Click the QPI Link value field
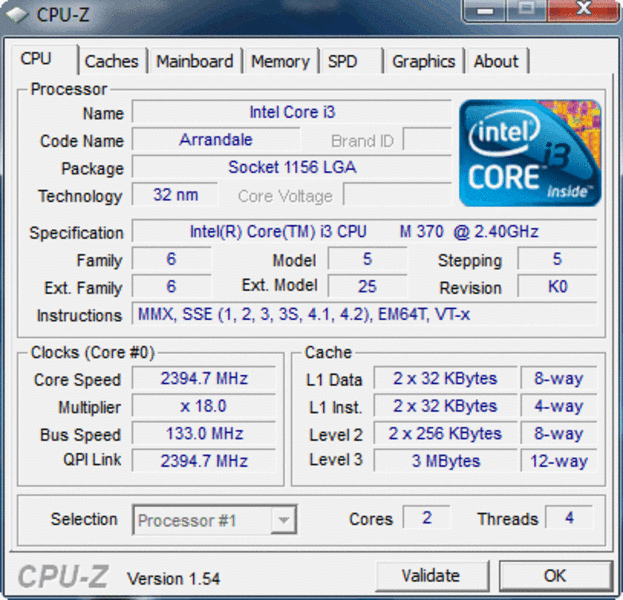Screen dimensions: 623x600 204,461
